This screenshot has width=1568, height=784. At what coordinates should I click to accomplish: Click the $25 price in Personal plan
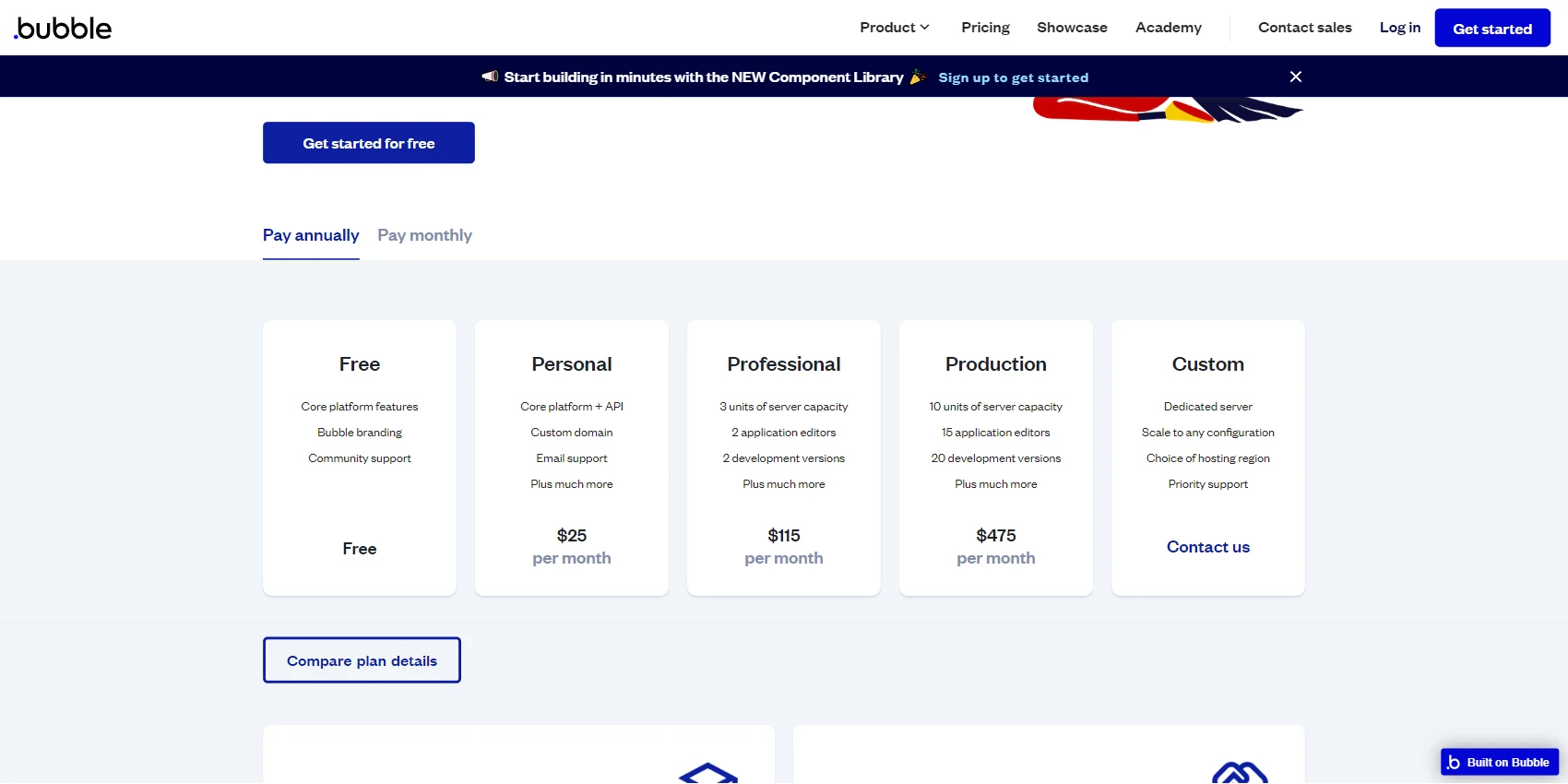[x=572, y=536]
